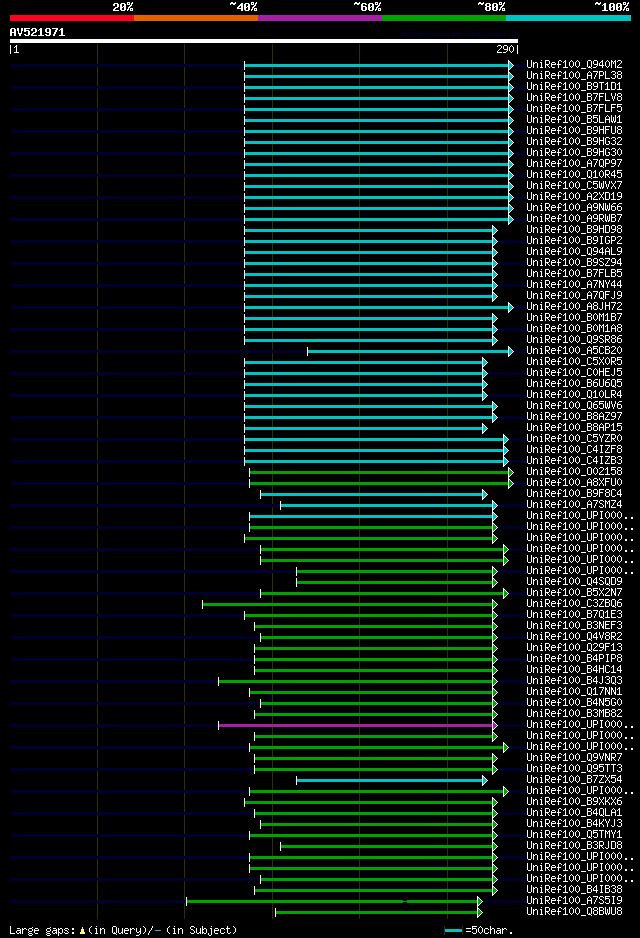Click the UniRef100_A9NW66 entry
This screenshot has width=640, height=938.
coord(574,208)
